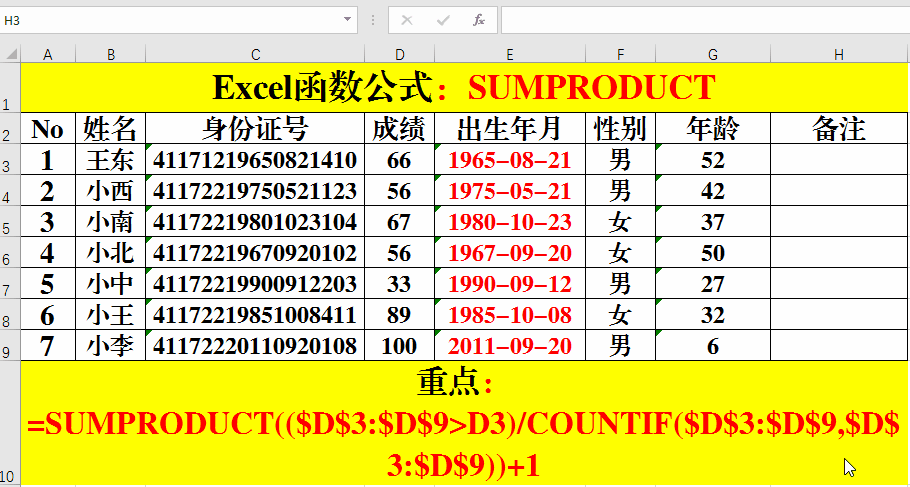Select the name cell '王东'
Screen dimensions: 910x487
coord(110,159)
